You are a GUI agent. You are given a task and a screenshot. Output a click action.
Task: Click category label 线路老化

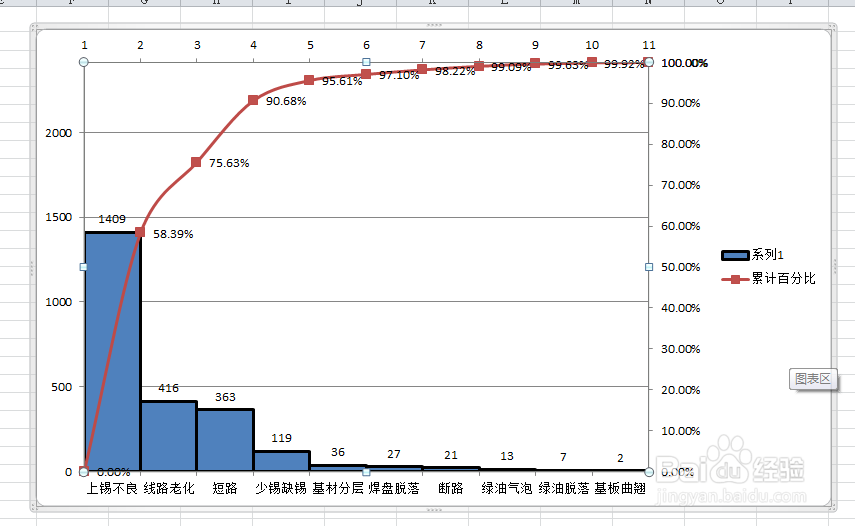tap(169, 488)
